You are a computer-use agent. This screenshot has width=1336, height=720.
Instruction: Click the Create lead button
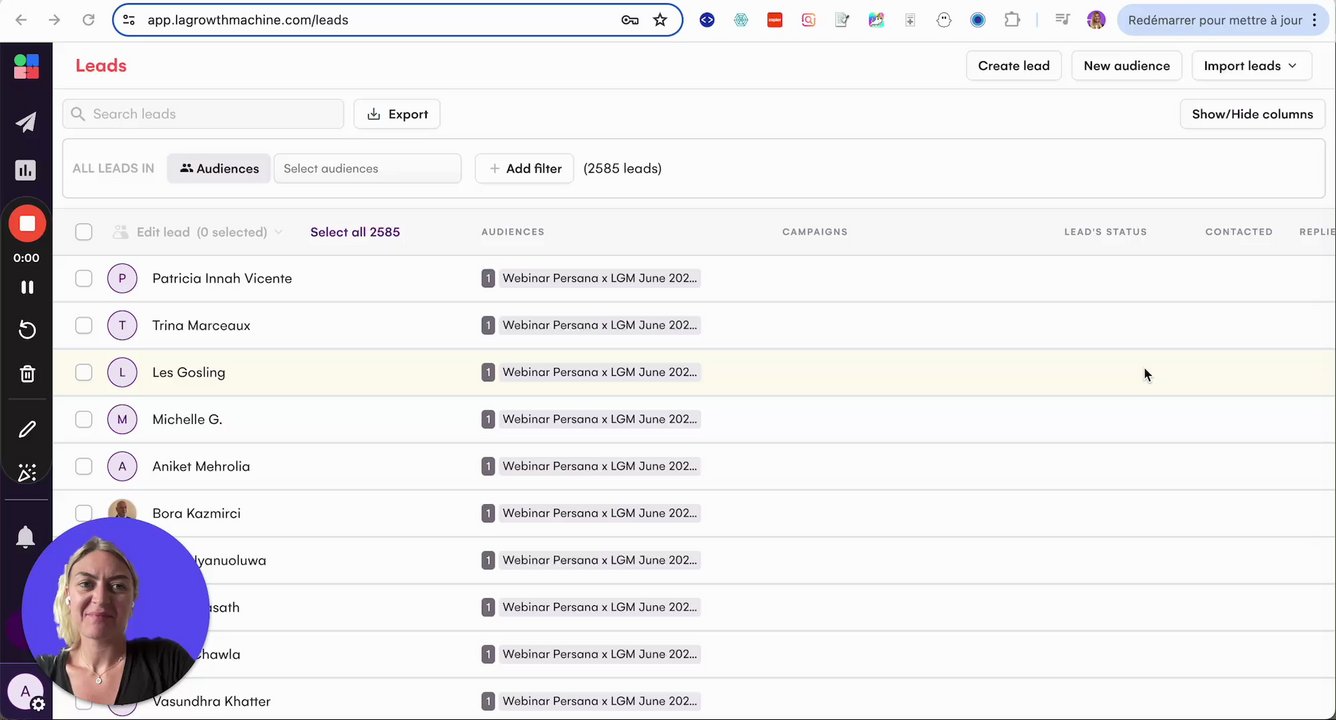tap(1013, 66)
